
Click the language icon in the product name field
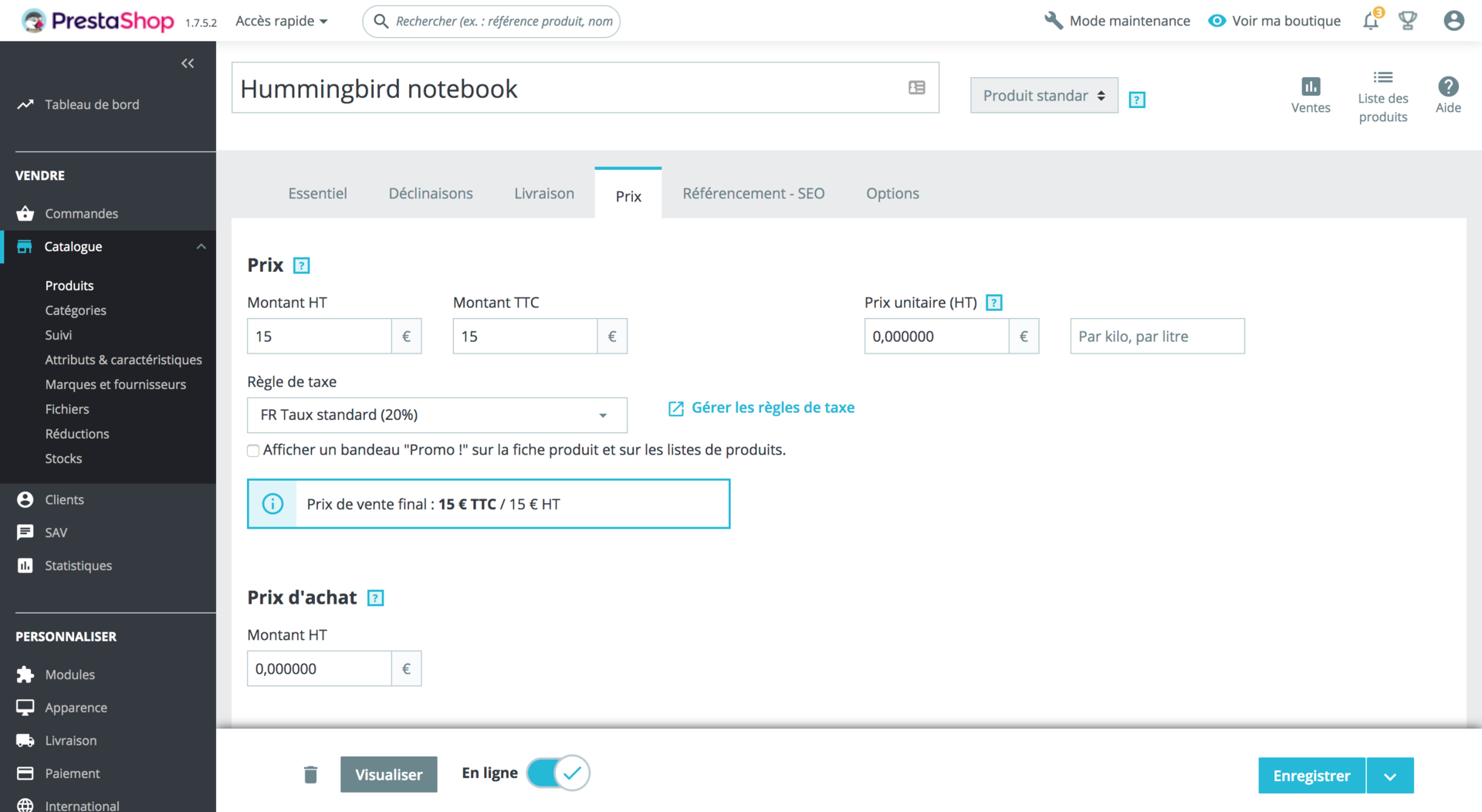[x=917, y=88]
